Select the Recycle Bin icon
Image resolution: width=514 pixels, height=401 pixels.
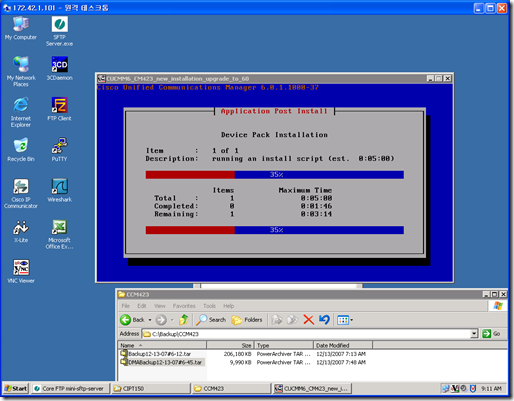[x=21, y=149]
